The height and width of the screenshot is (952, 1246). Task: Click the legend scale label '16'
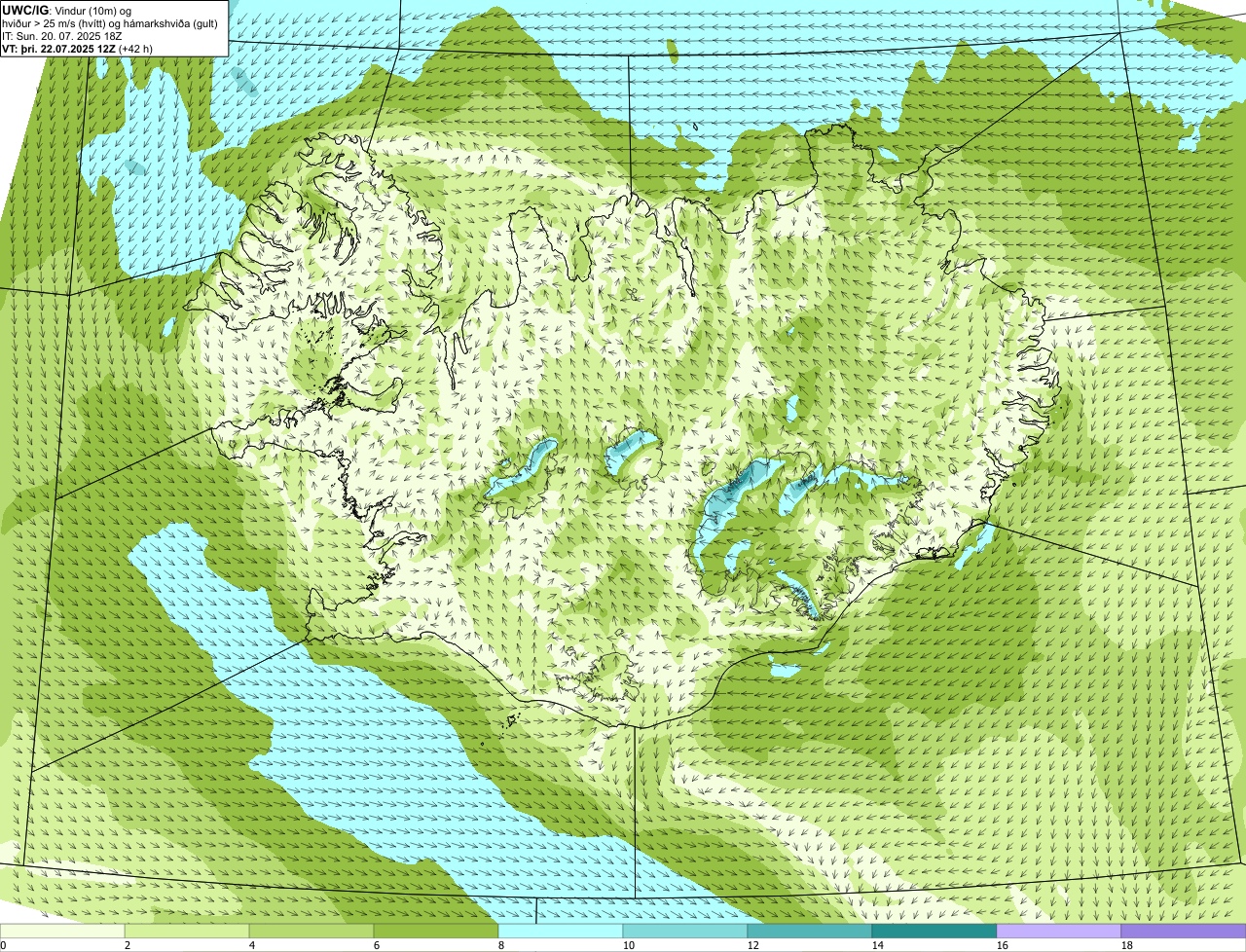(x=1003, y=945)
